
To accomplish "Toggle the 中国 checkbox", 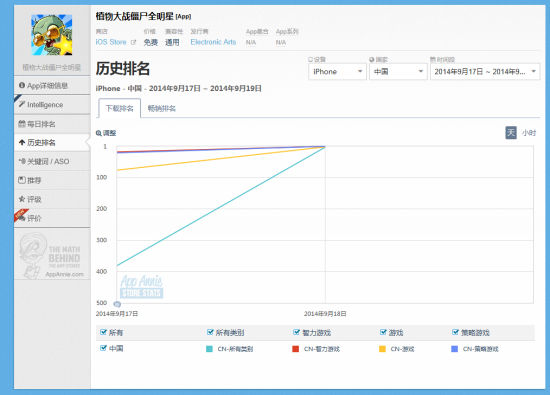I will pyautogui.click(x=103, y=348).
